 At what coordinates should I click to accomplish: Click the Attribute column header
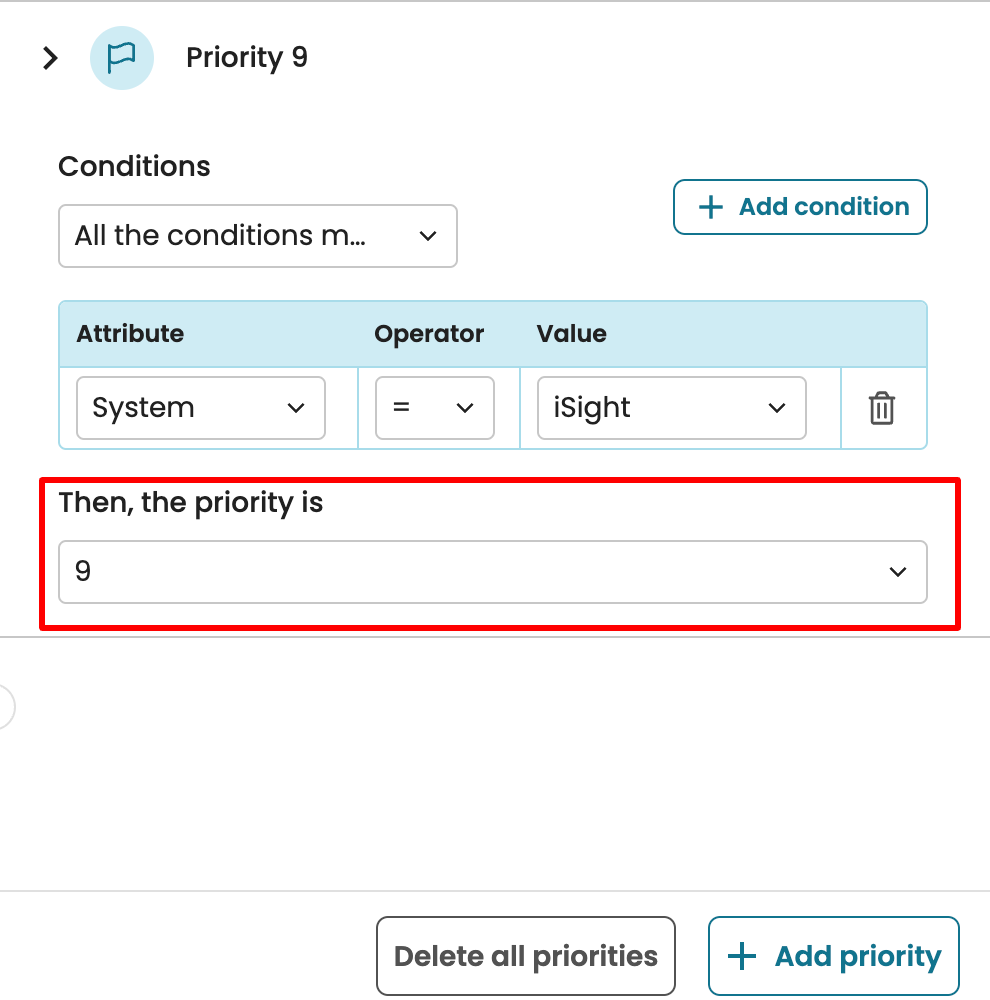[130, 334]
